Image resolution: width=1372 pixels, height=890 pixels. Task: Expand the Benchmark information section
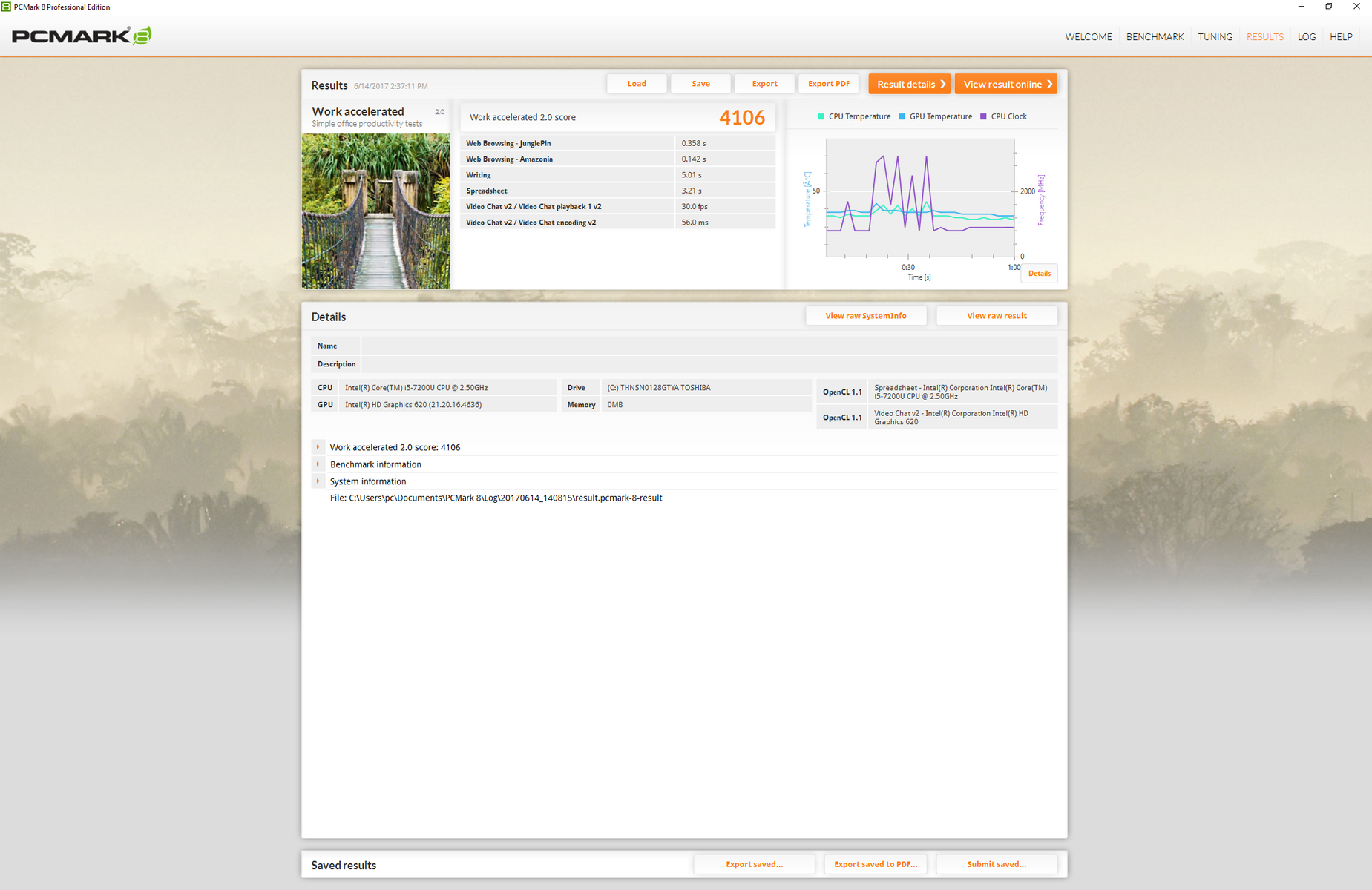pos(318,464)
